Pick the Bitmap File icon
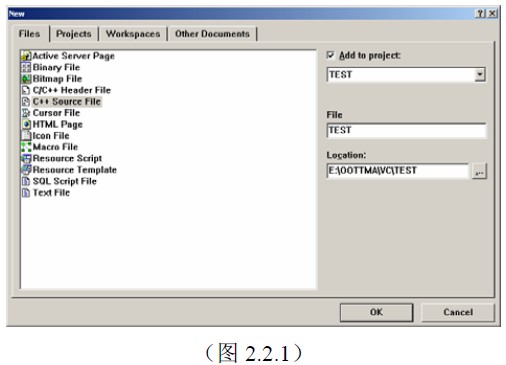Image resolution: width=506 pixels, height=365 pixels. click(26, 79)
